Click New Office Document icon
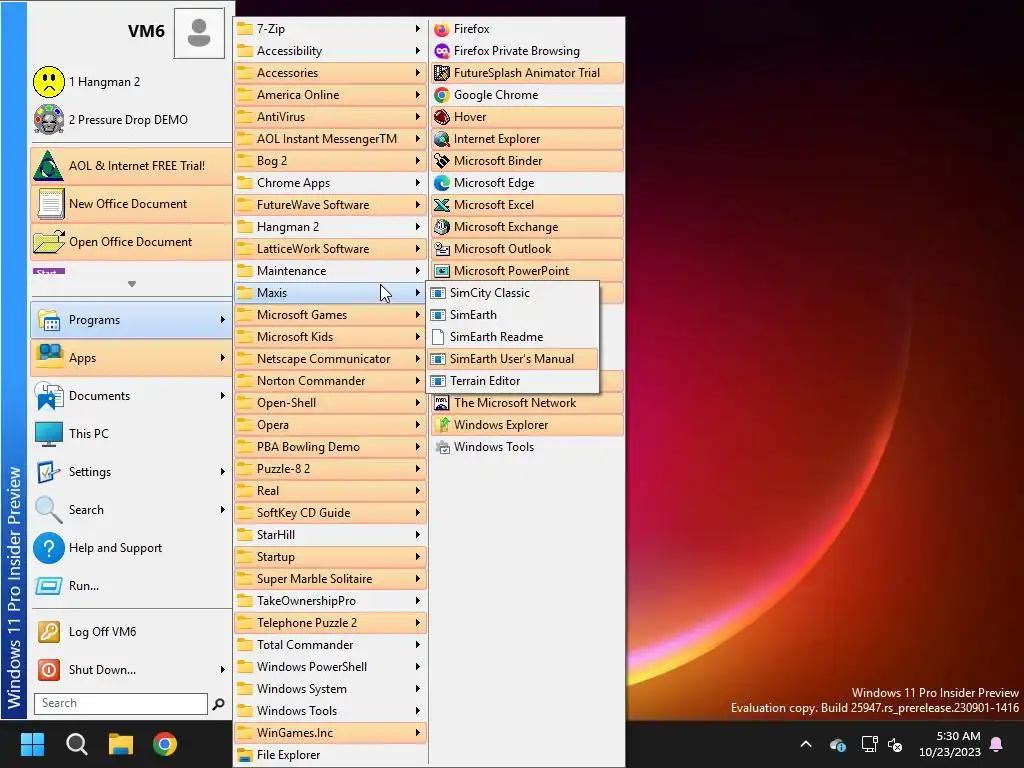 (50, 204)
